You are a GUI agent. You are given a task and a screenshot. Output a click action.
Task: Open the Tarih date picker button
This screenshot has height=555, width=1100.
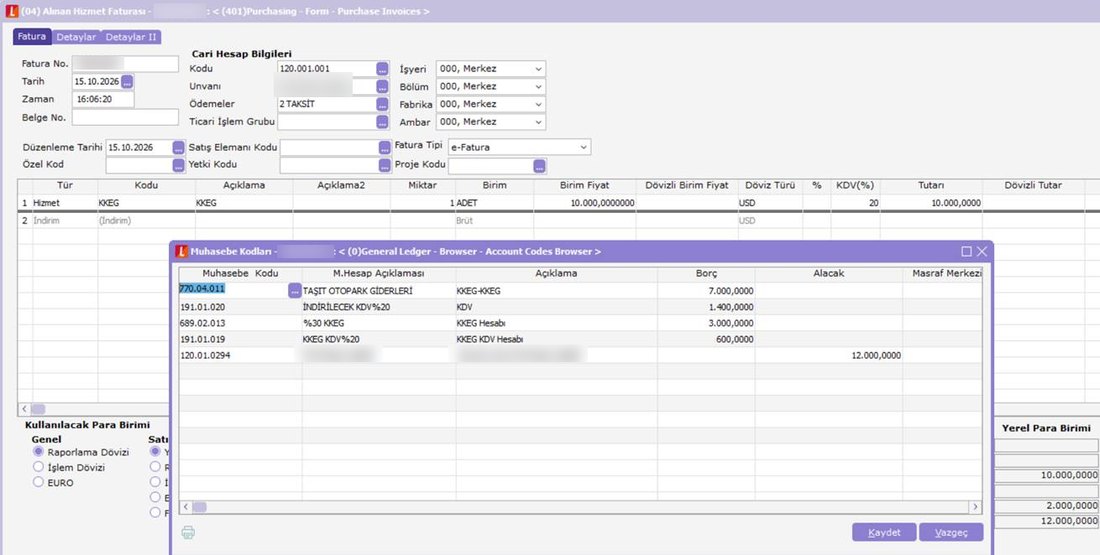pyautogui.click(x=127, y=82)
